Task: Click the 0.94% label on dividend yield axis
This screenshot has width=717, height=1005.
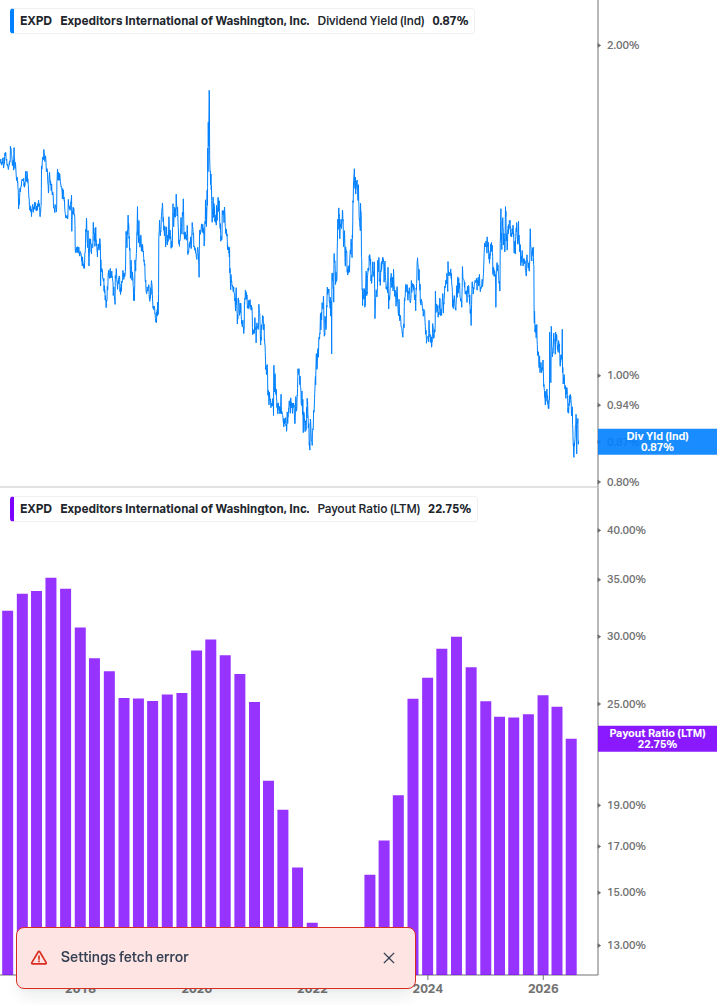Action: 623,405
